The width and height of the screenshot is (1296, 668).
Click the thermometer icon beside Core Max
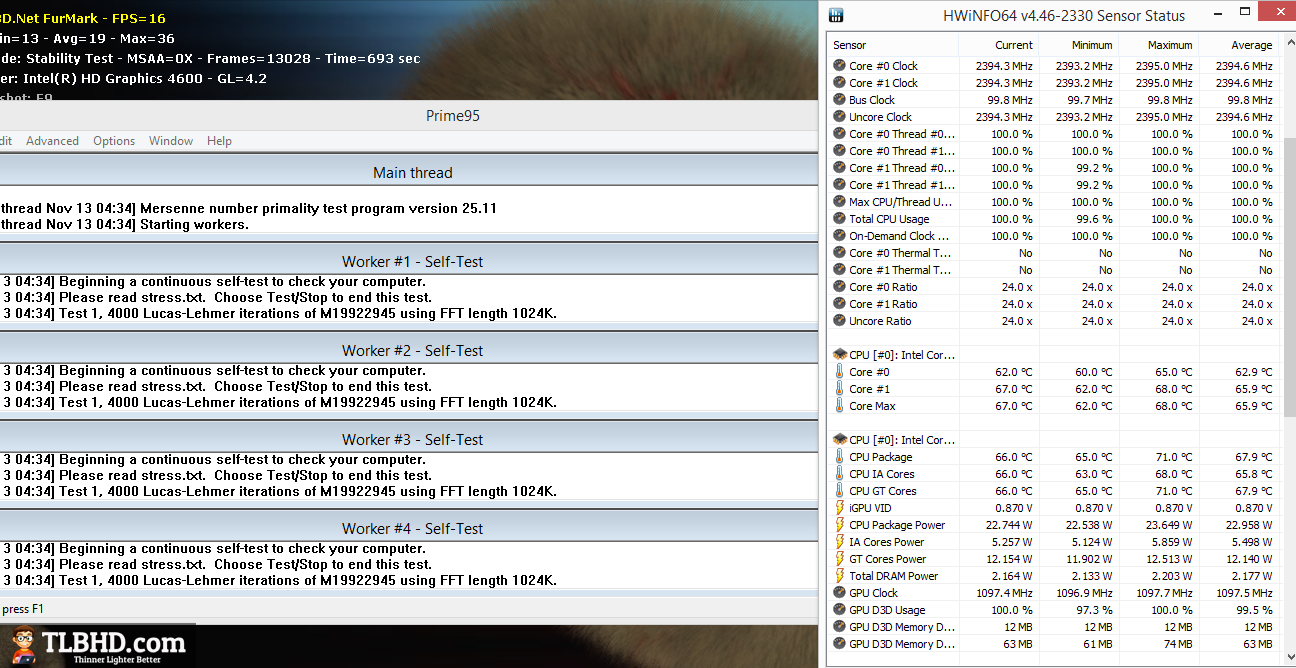[839, 406]
